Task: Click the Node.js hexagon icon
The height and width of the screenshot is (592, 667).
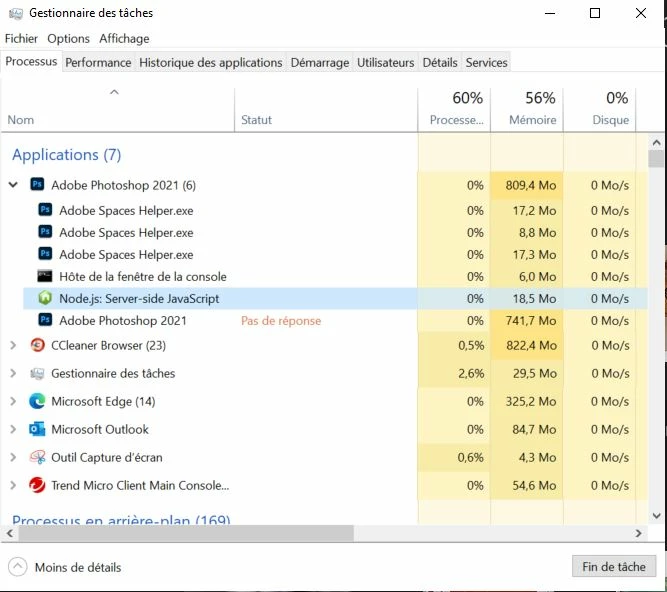Action: pos(45,298)
